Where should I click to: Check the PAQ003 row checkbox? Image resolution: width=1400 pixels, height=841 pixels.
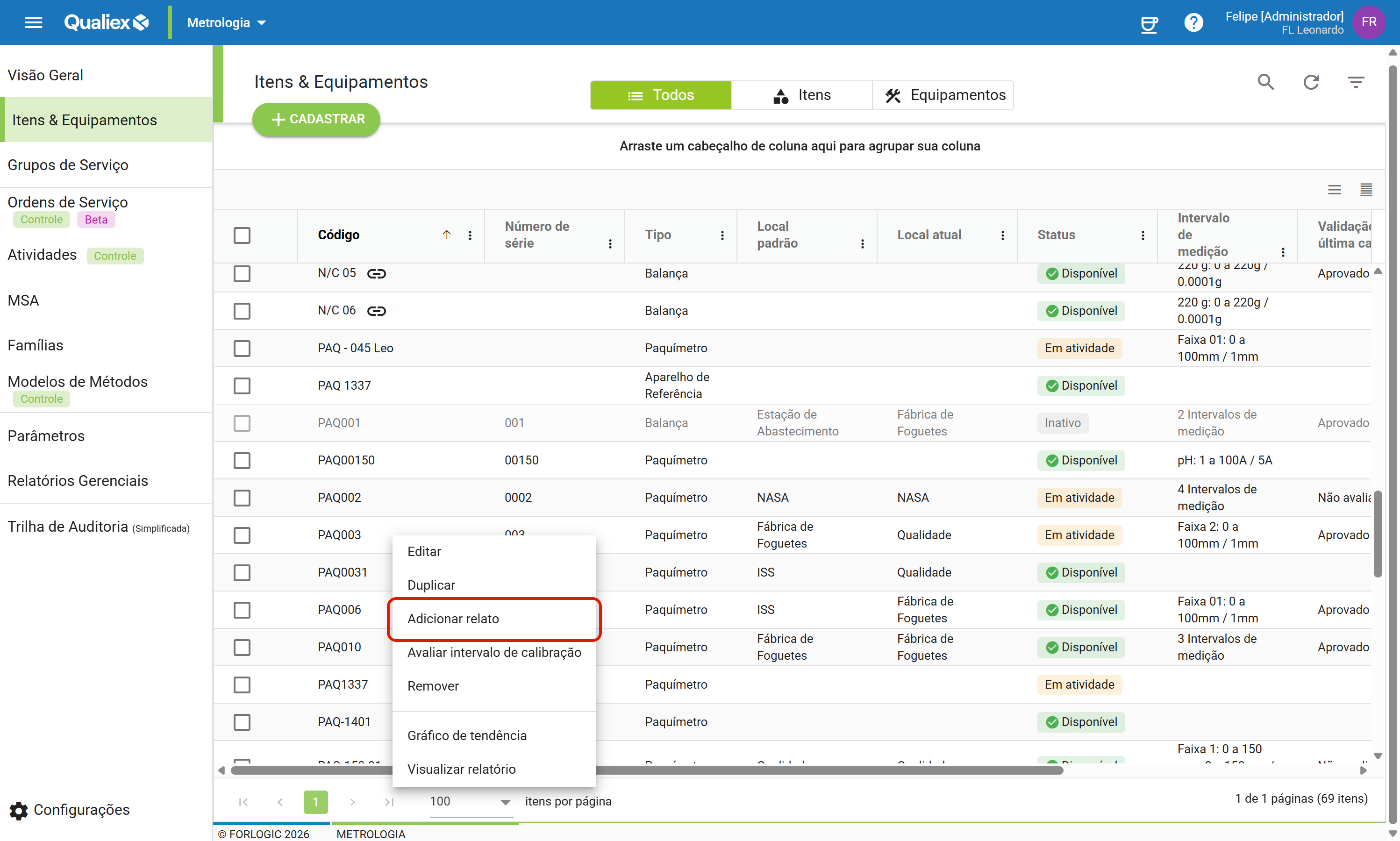242,535
